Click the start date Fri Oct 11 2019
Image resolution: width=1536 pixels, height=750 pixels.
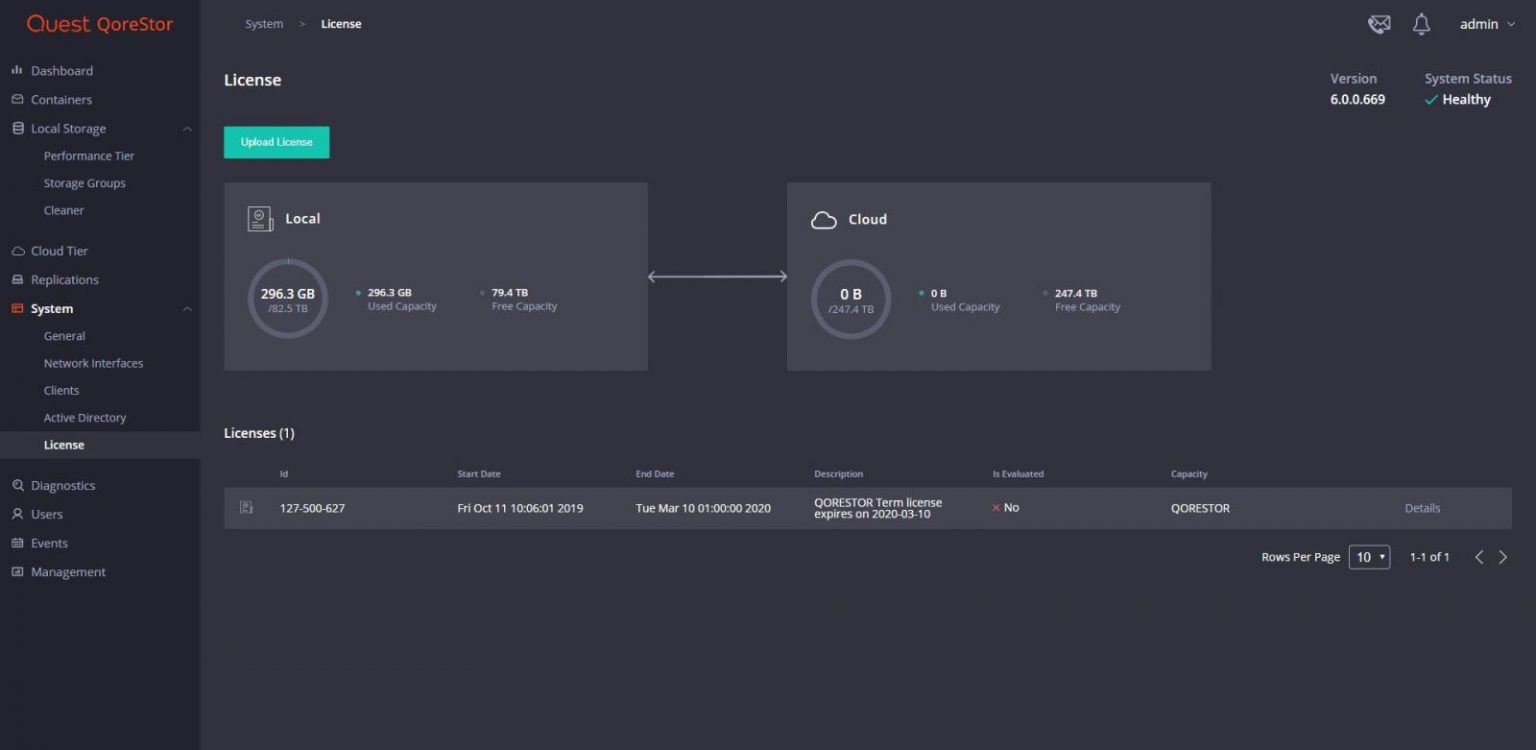click(520, 508)
